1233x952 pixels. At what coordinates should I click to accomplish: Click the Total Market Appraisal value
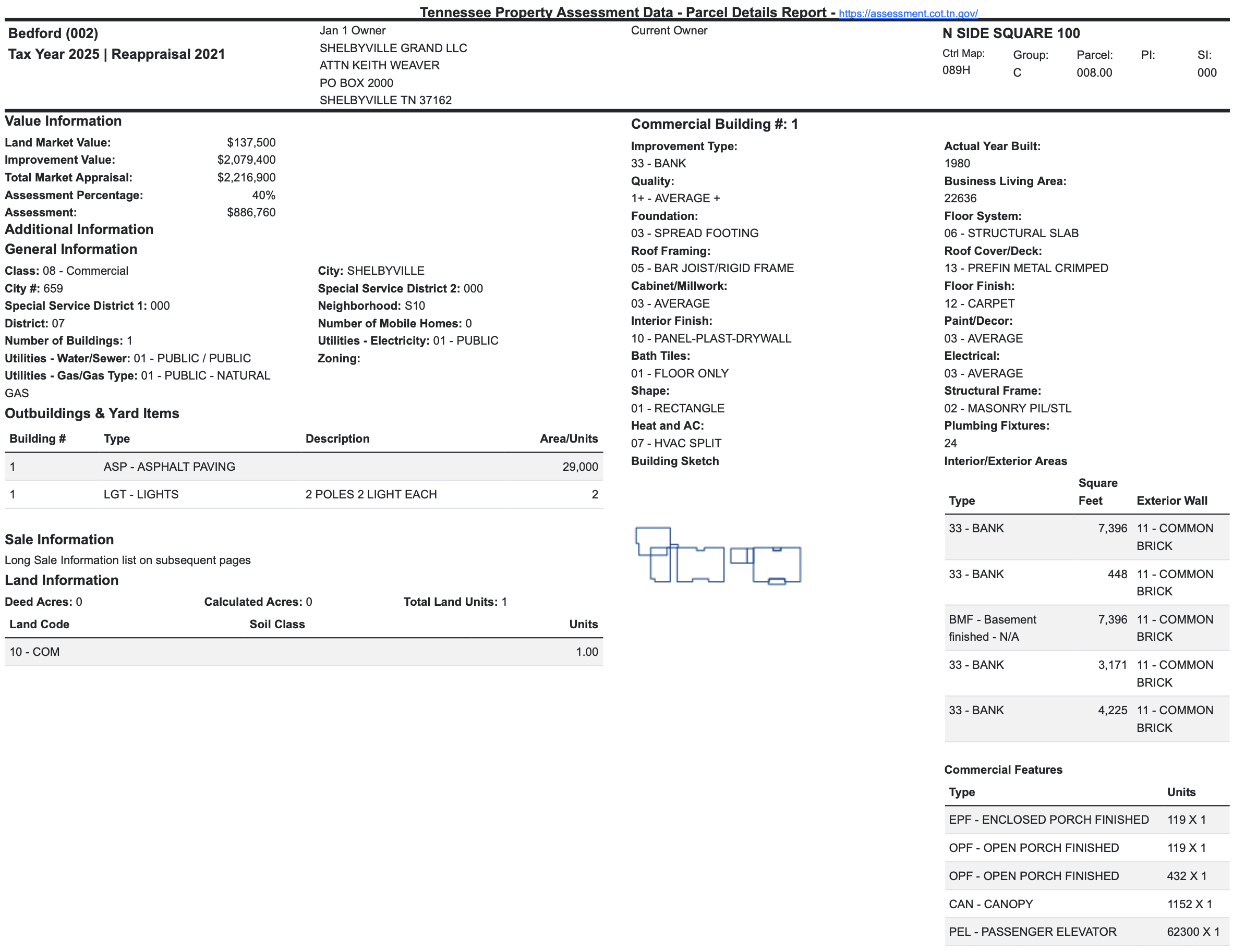246,178
